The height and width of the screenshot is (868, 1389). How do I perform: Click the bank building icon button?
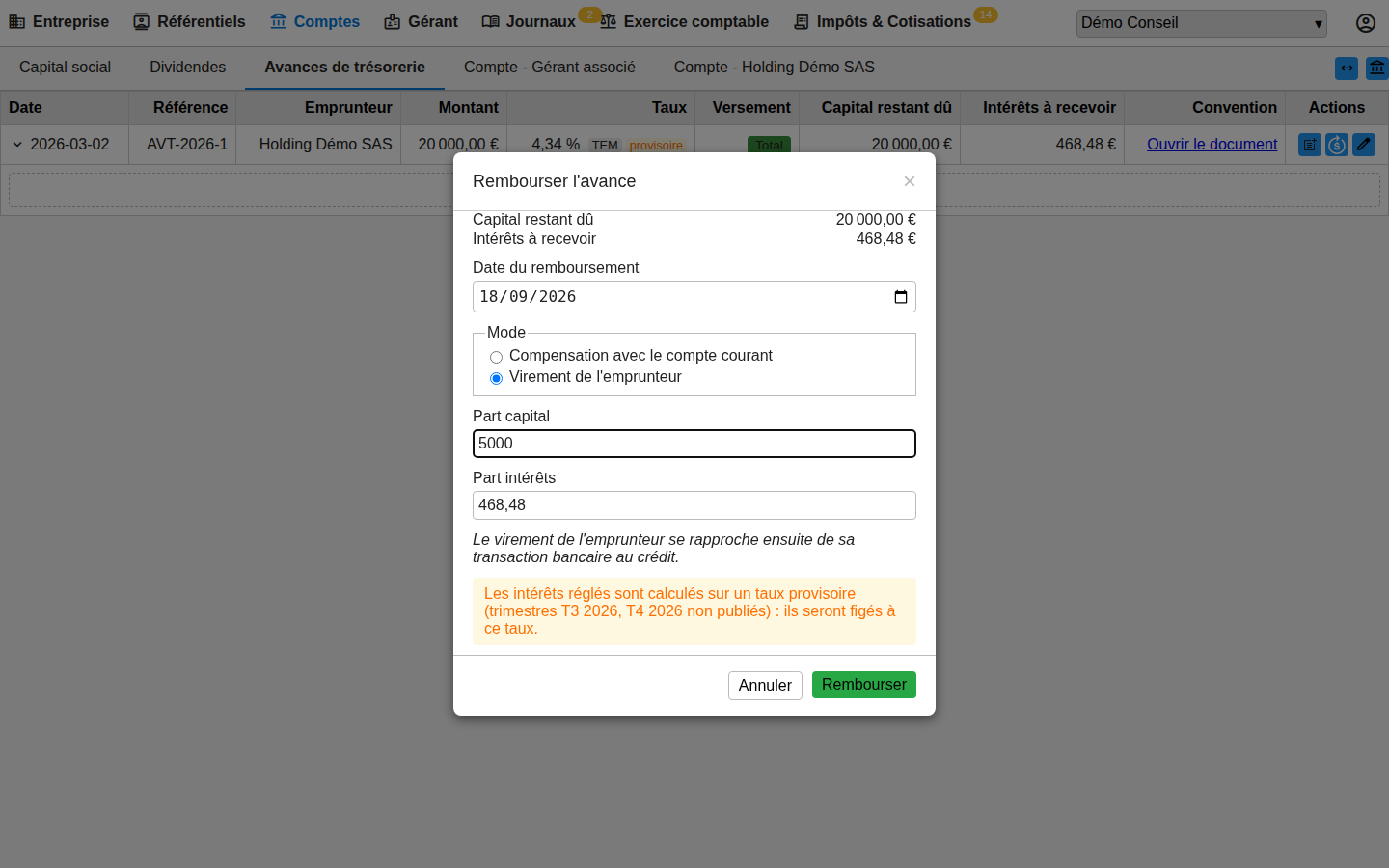[1377, 68]
